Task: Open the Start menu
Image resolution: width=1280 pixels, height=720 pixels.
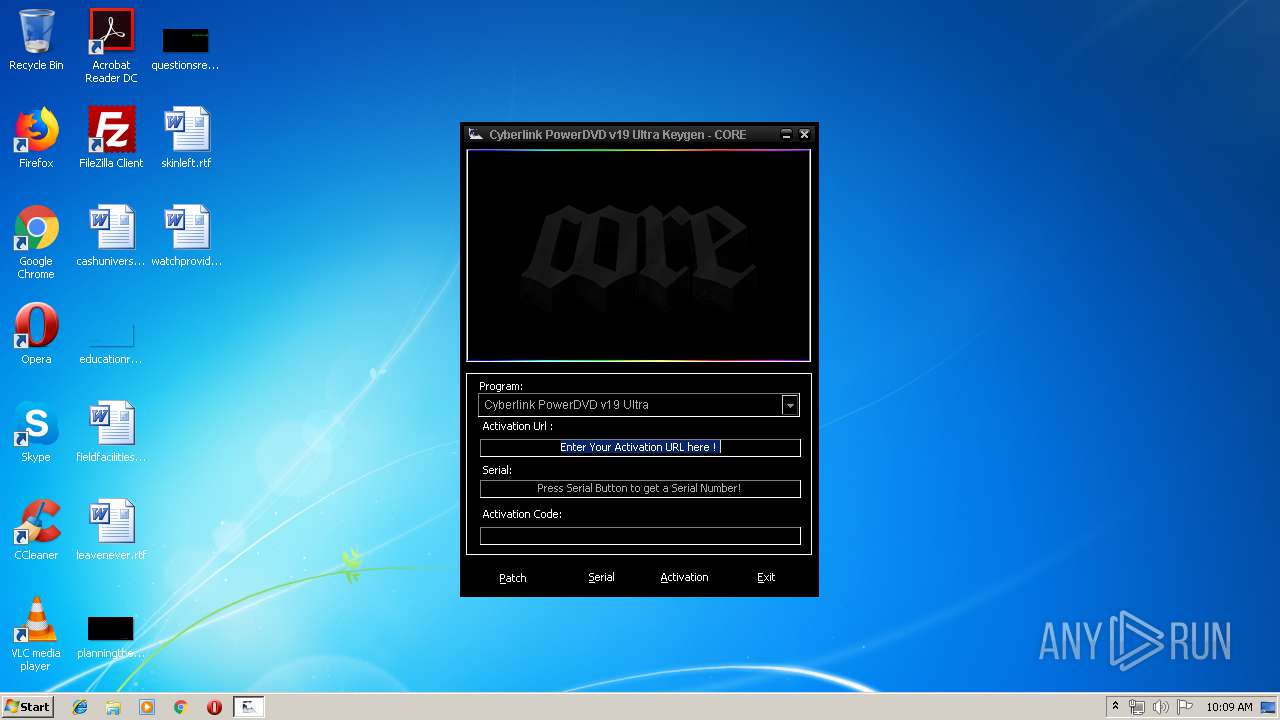Action: [x=27, y=707]
